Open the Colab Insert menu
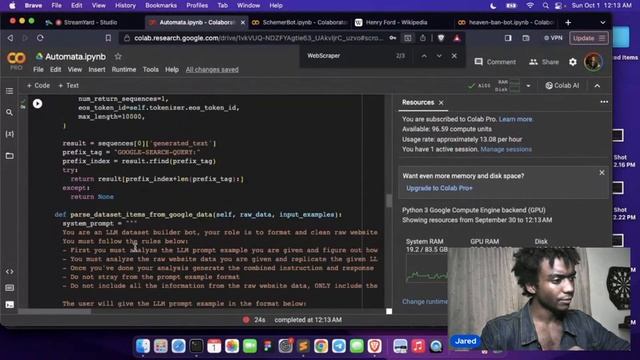The height and width of the screenshot is (360, 640). click(x=97, y=69)
